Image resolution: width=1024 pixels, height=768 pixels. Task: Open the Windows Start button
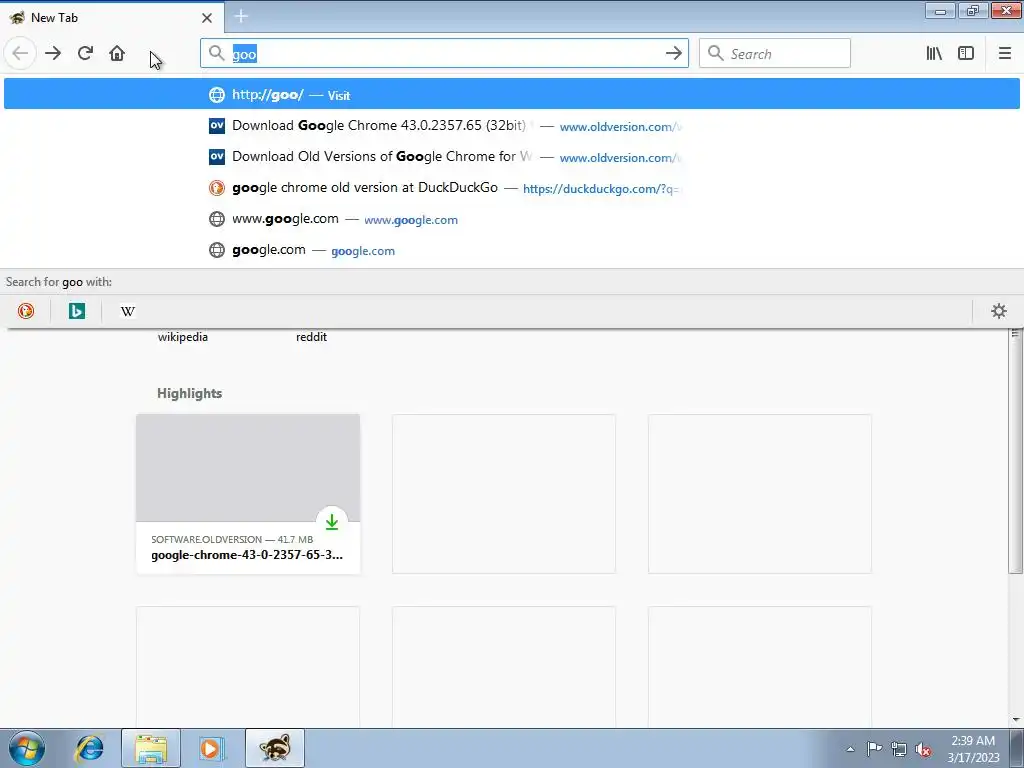tap(27, 748)
